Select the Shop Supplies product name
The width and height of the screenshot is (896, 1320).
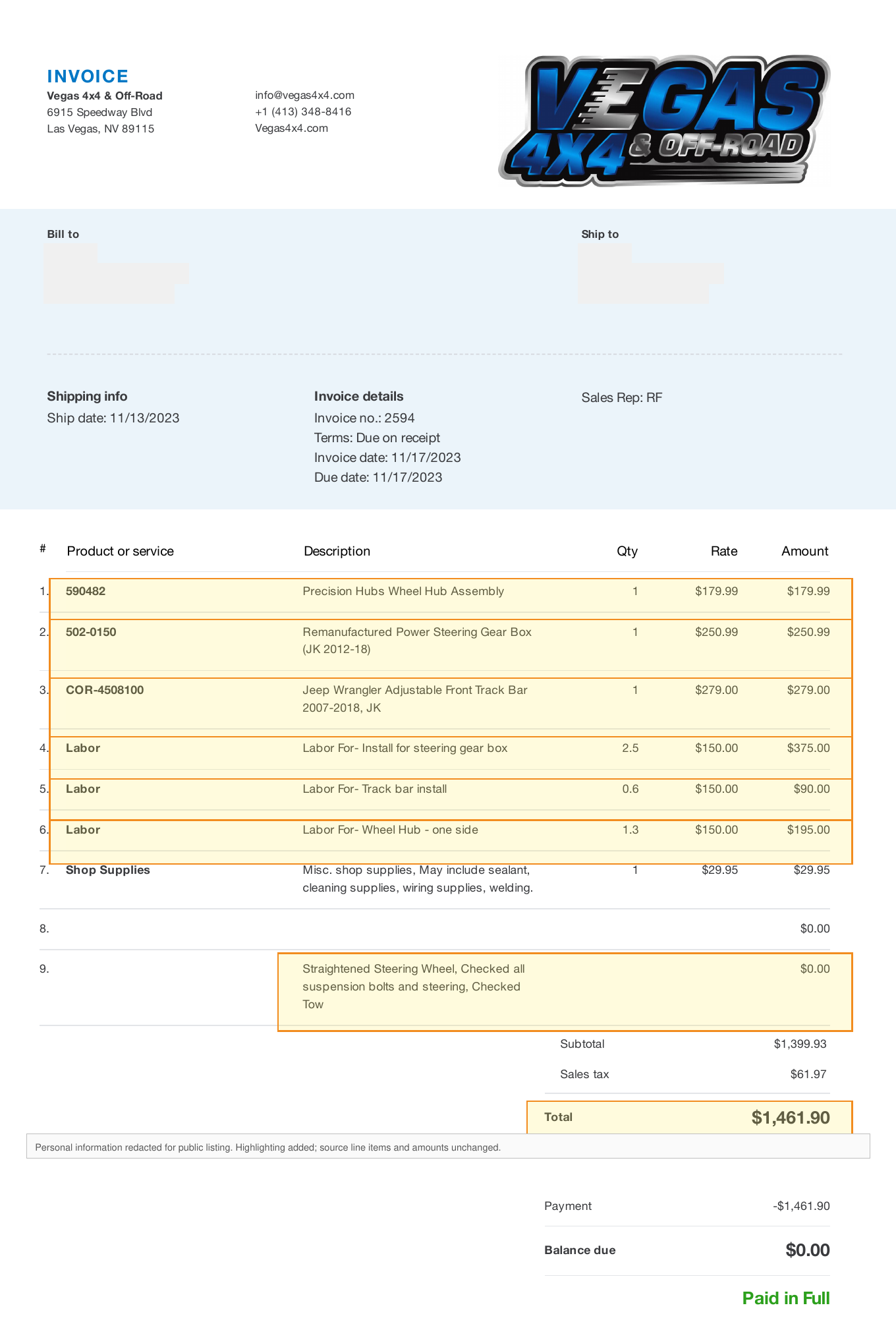click(108, 870)
